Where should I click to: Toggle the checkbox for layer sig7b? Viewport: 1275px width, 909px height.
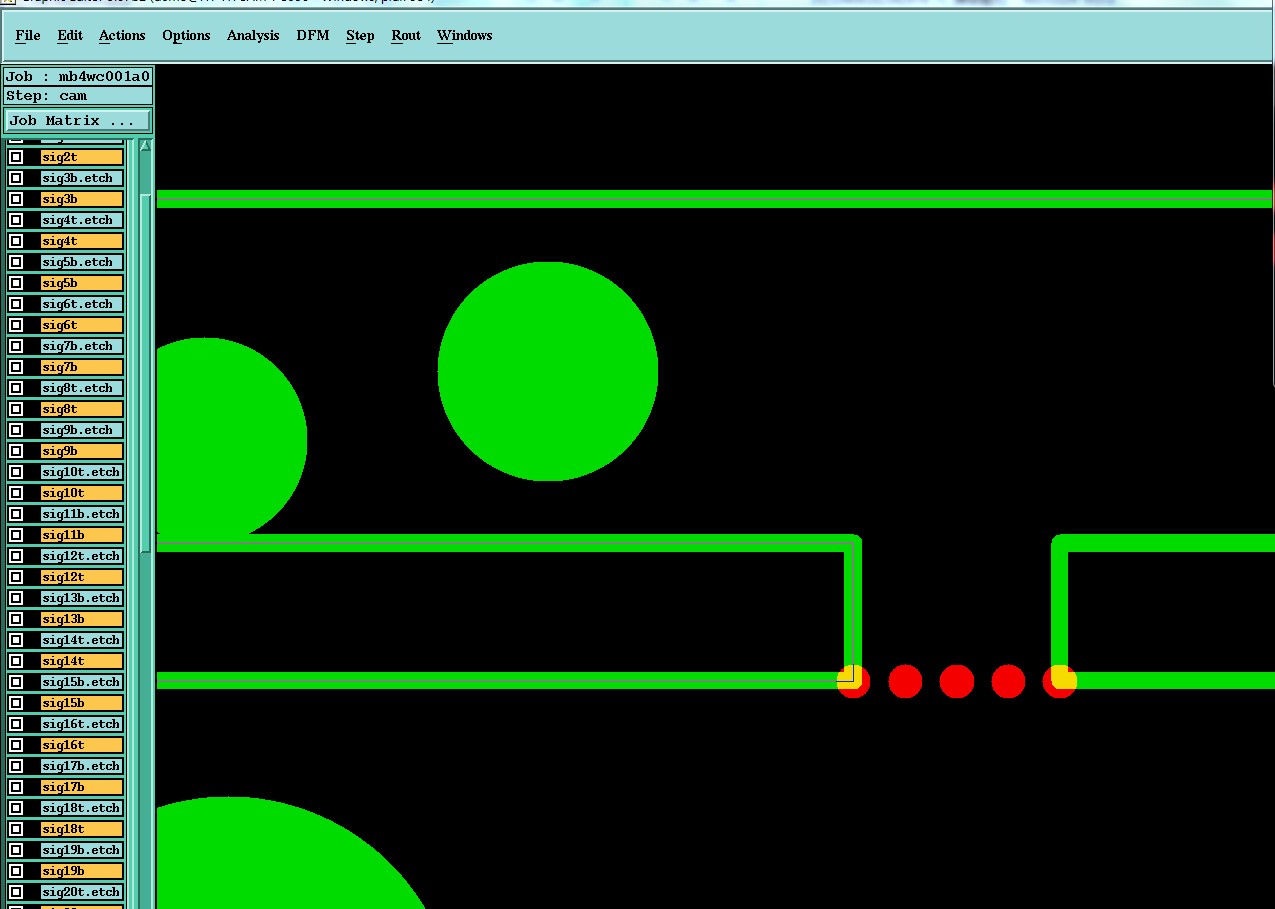[x=16, y=367]
